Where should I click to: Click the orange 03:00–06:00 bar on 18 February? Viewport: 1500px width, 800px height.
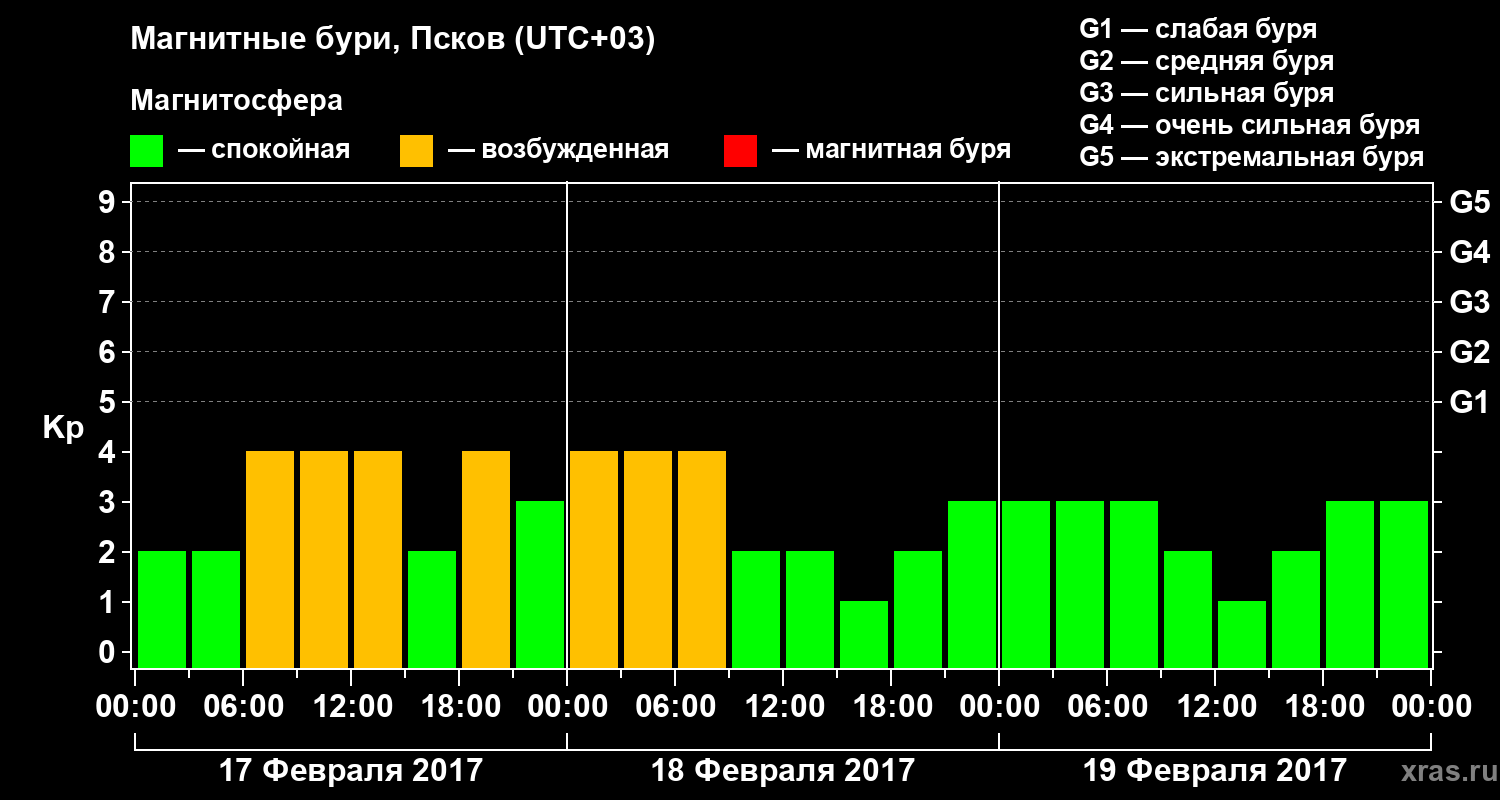[648, 559]
